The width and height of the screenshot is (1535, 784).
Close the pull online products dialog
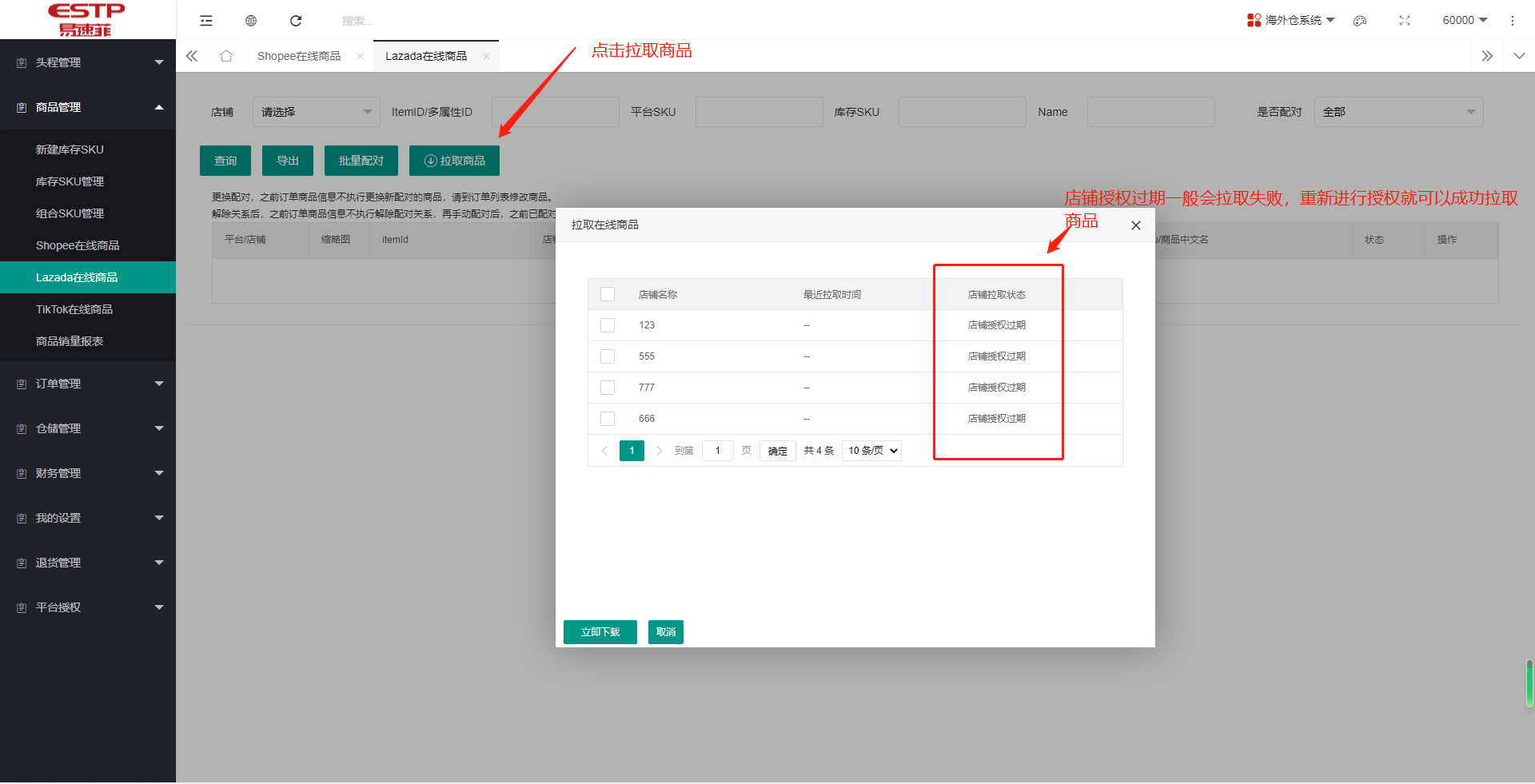pyautogui.click(x=1135, y=225)
